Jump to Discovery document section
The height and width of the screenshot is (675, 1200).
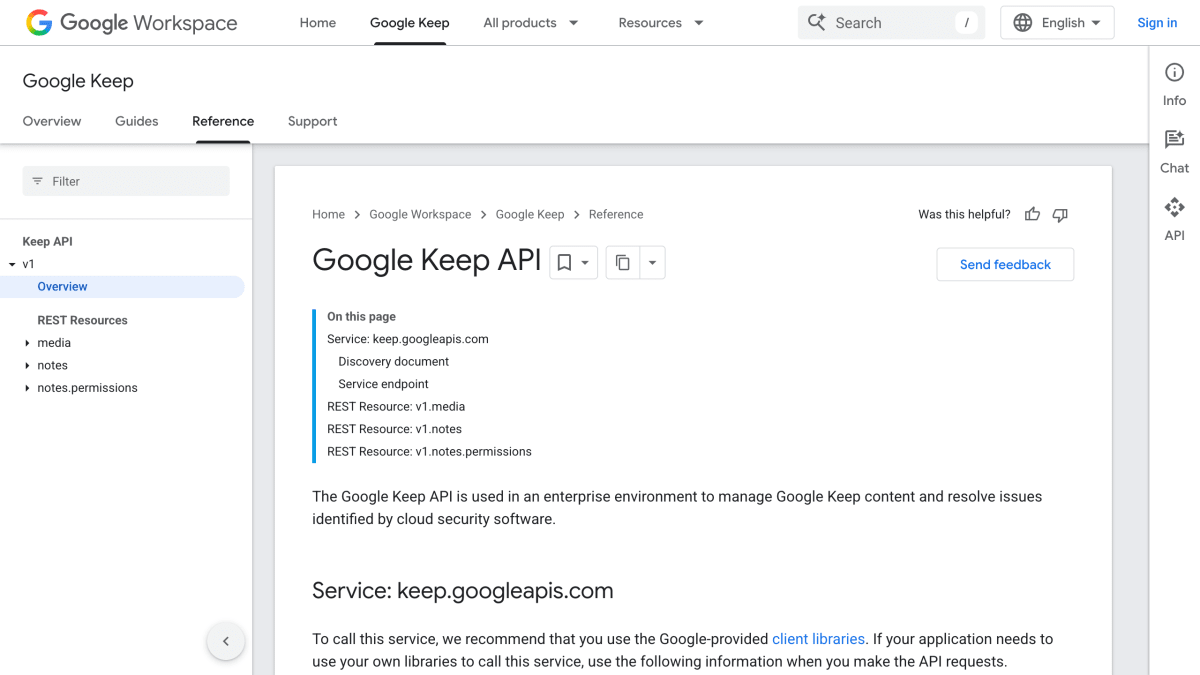pyautogui.click(x=394, y=361)
